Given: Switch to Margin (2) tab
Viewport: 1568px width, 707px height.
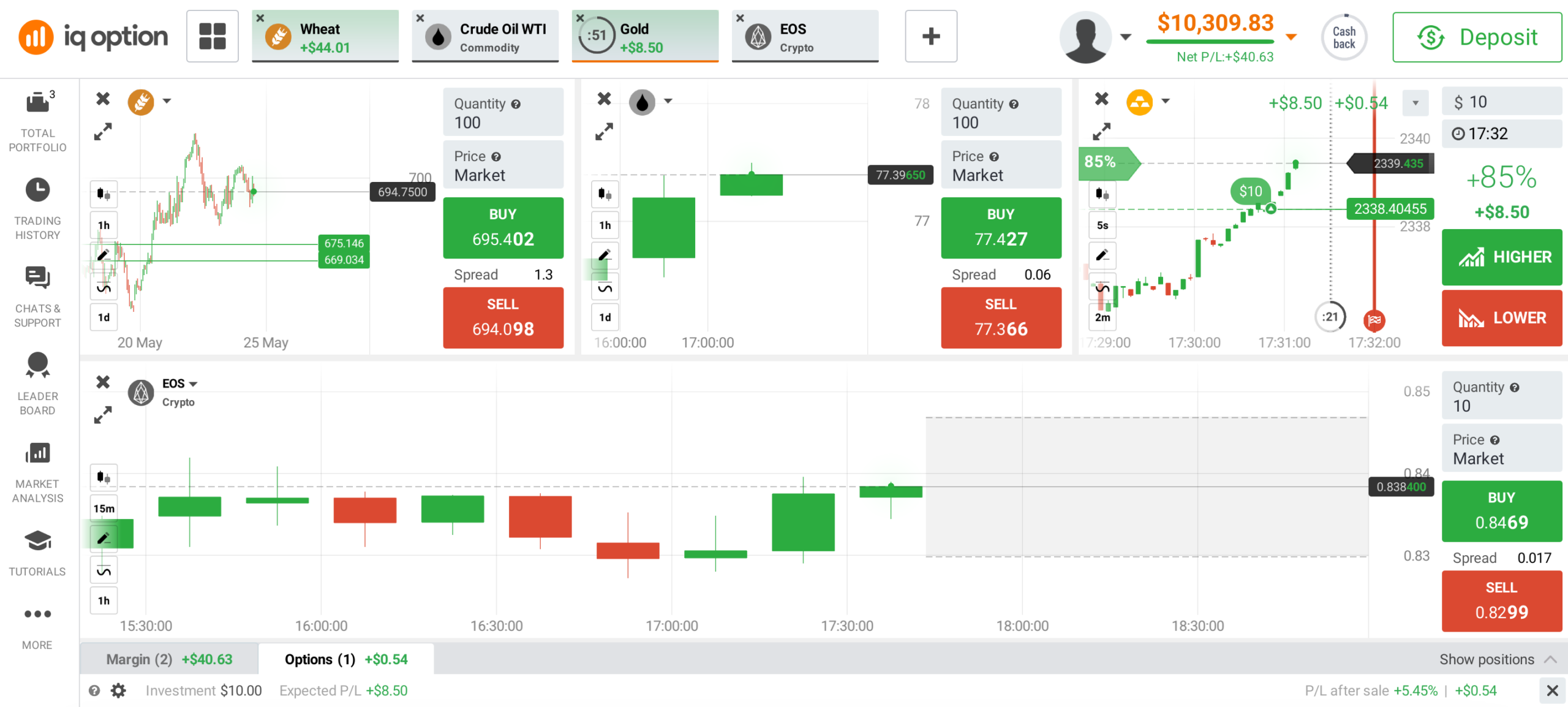Looking at the screenshot, I should [169, 659].
